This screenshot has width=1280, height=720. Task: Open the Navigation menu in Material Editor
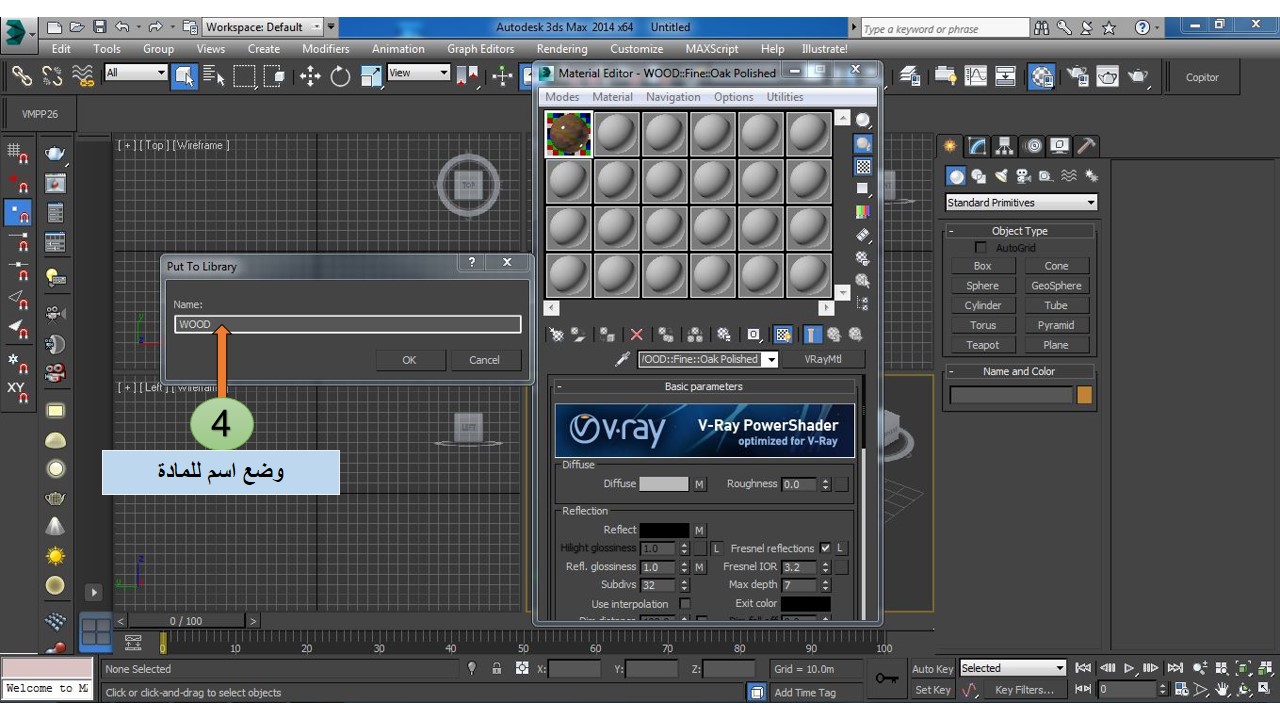pyautogui.click(x=673, y=97)
